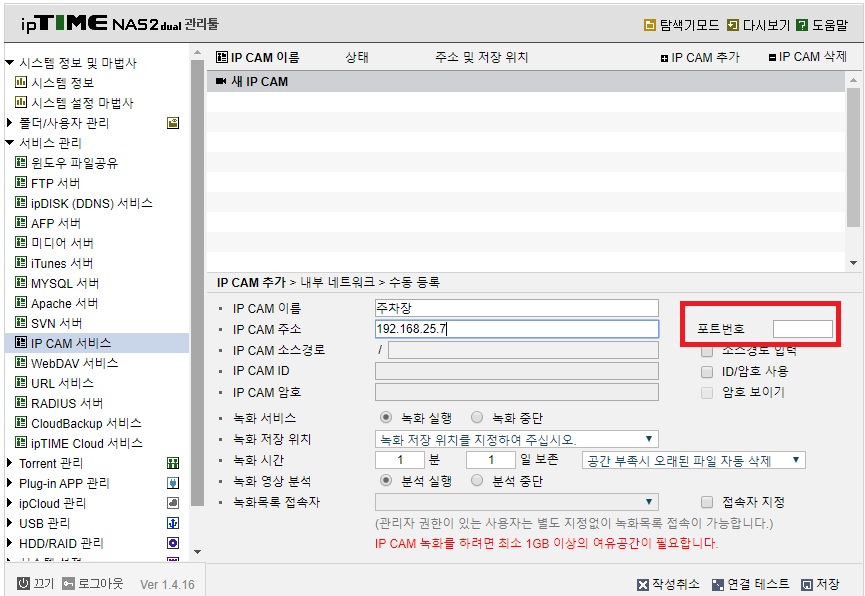
Task: Click the USB 관리 side icon
Action: pyautogui.click(x=173, y=523)
